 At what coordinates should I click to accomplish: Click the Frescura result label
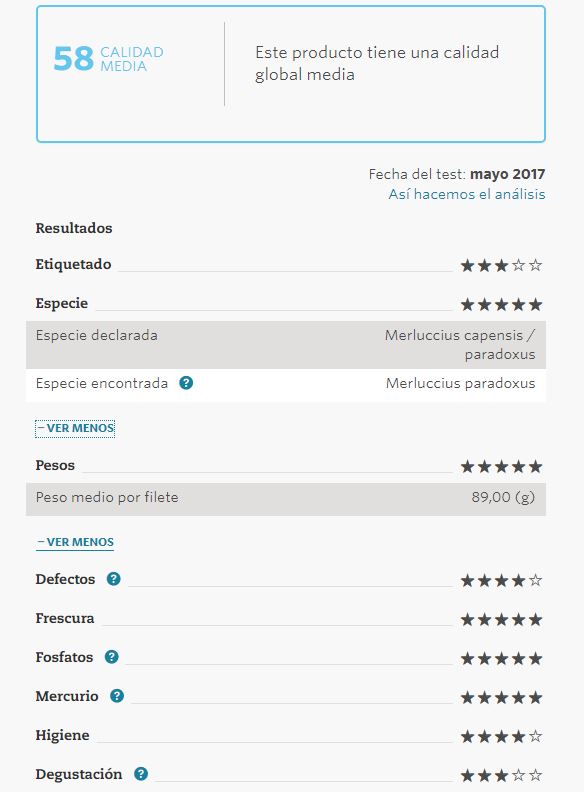click(65, 618)
